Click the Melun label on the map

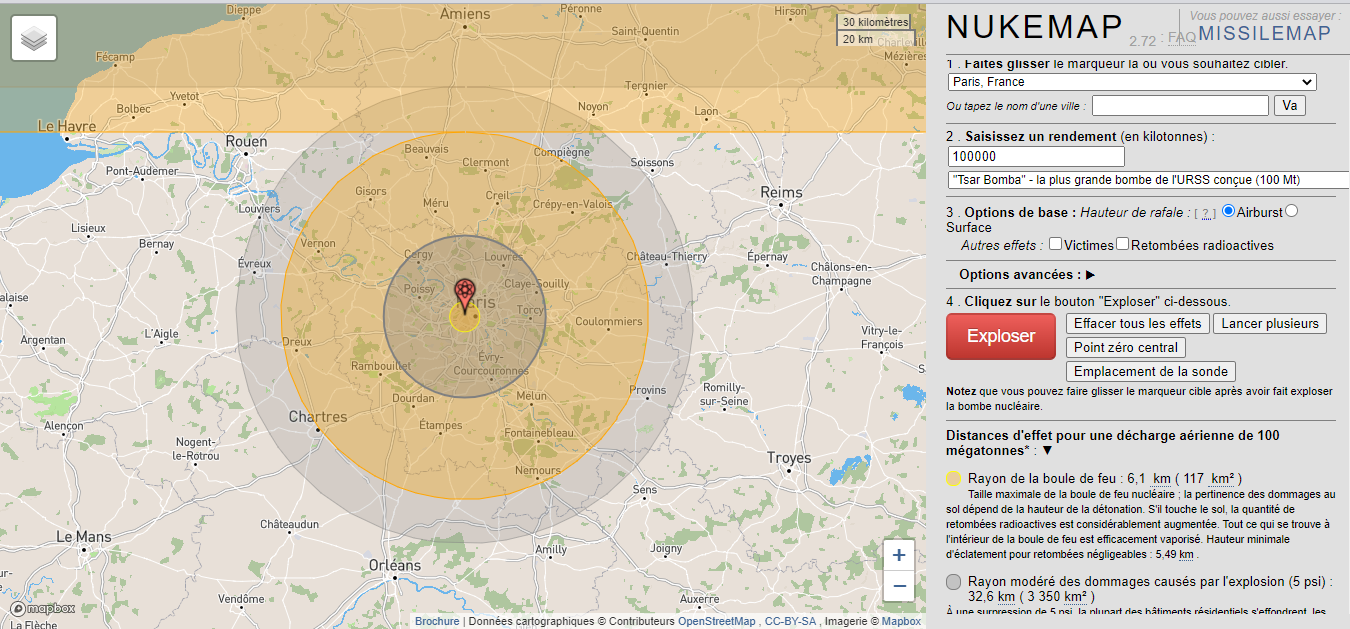pos(532,396)
